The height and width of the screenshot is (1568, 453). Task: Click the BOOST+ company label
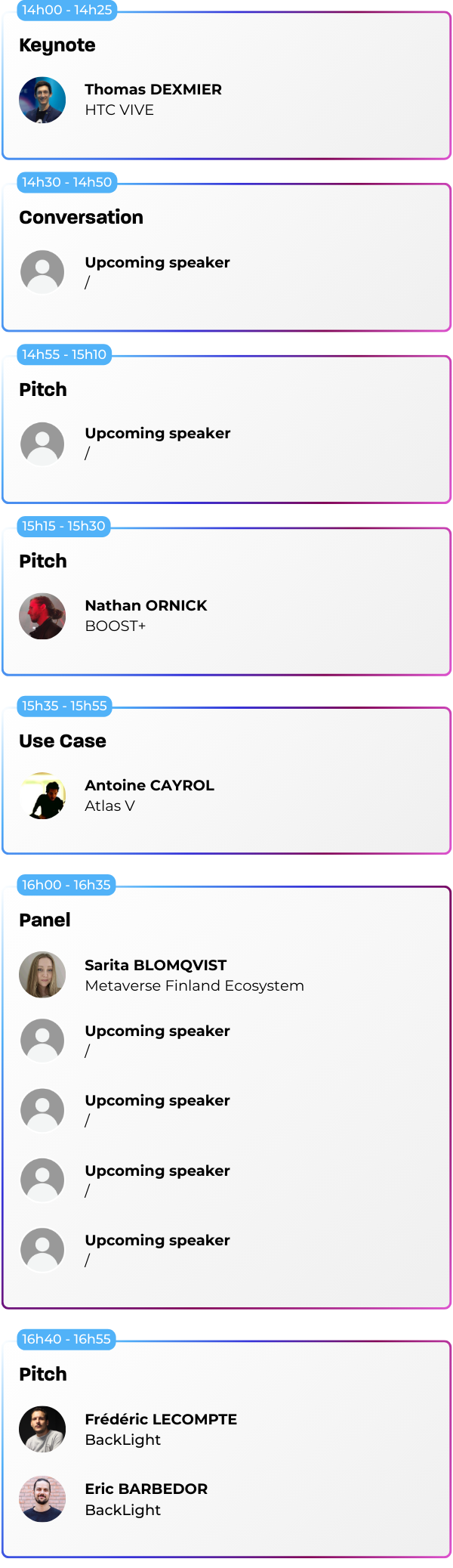(116, 626)
